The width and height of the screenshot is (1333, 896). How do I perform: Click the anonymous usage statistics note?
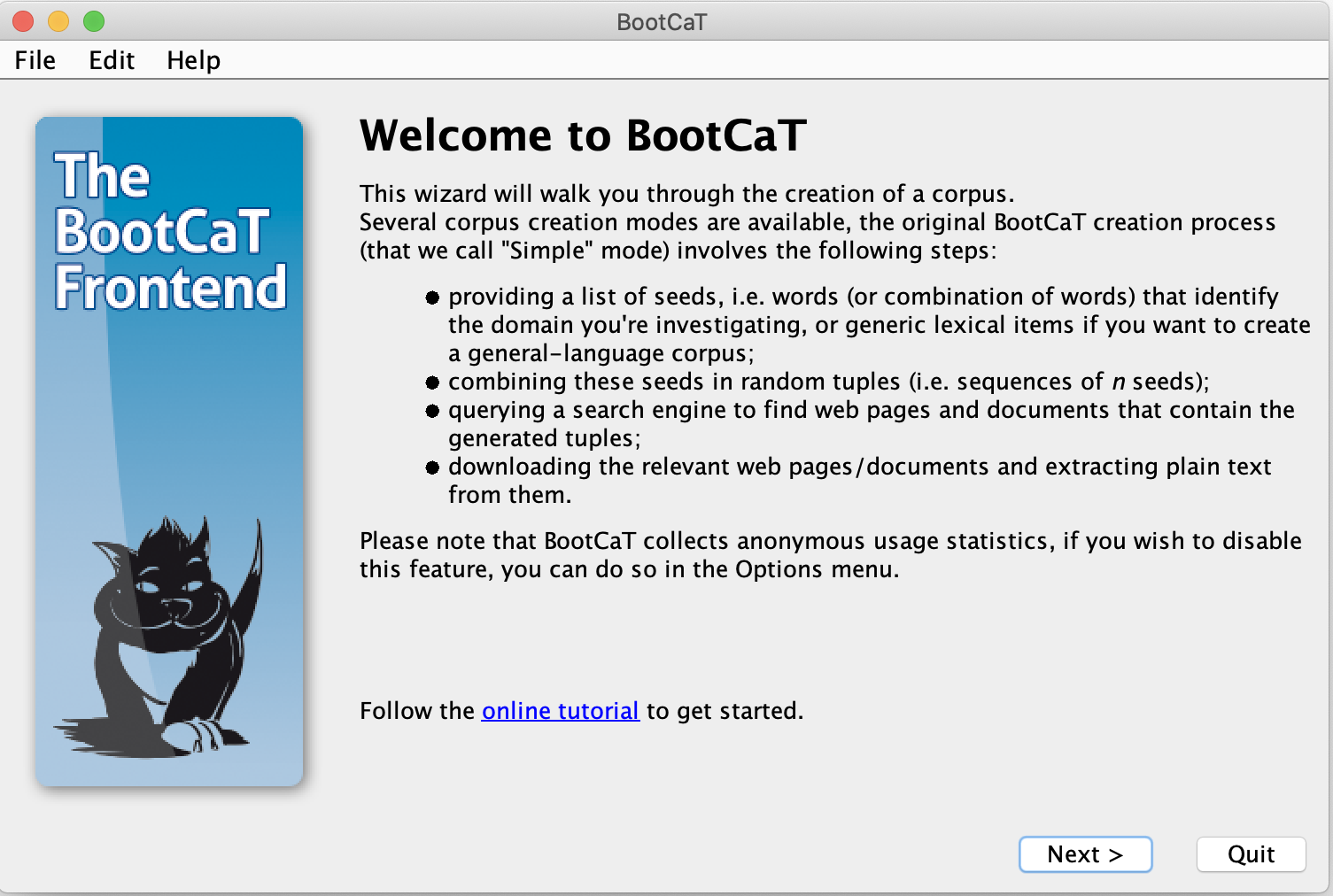(831, 555)
